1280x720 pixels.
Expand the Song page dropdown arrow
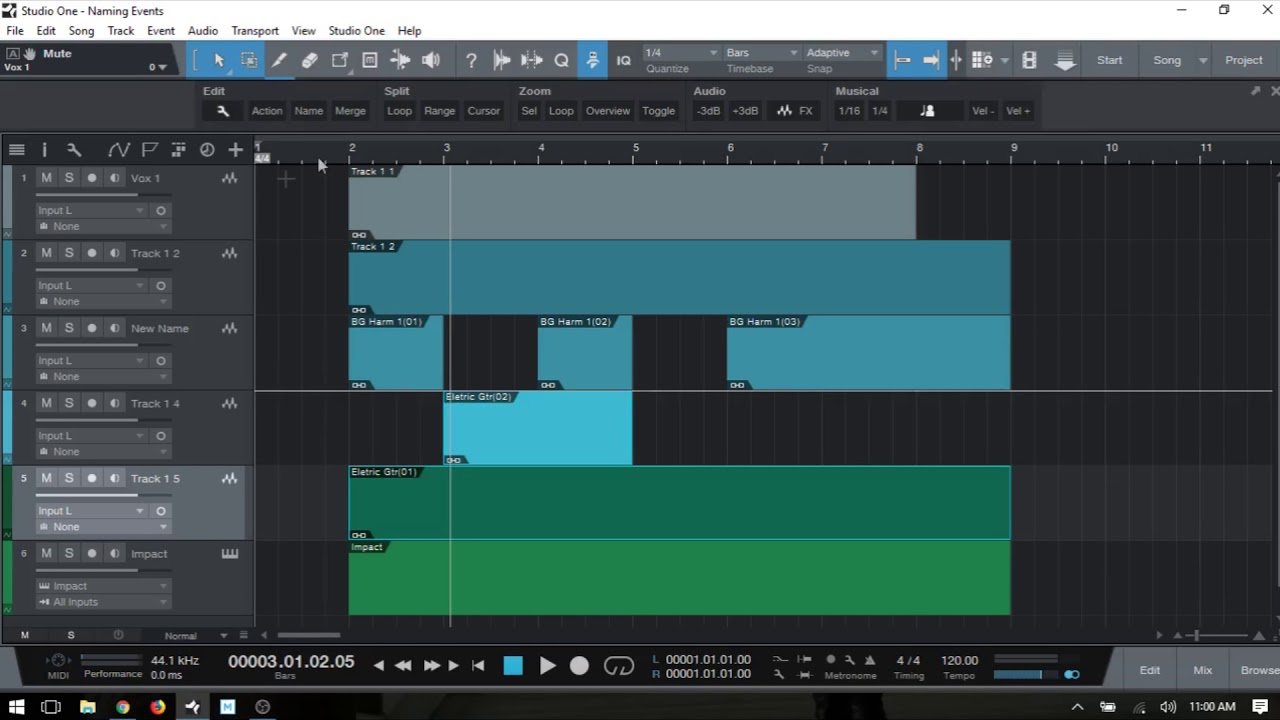1203,60
